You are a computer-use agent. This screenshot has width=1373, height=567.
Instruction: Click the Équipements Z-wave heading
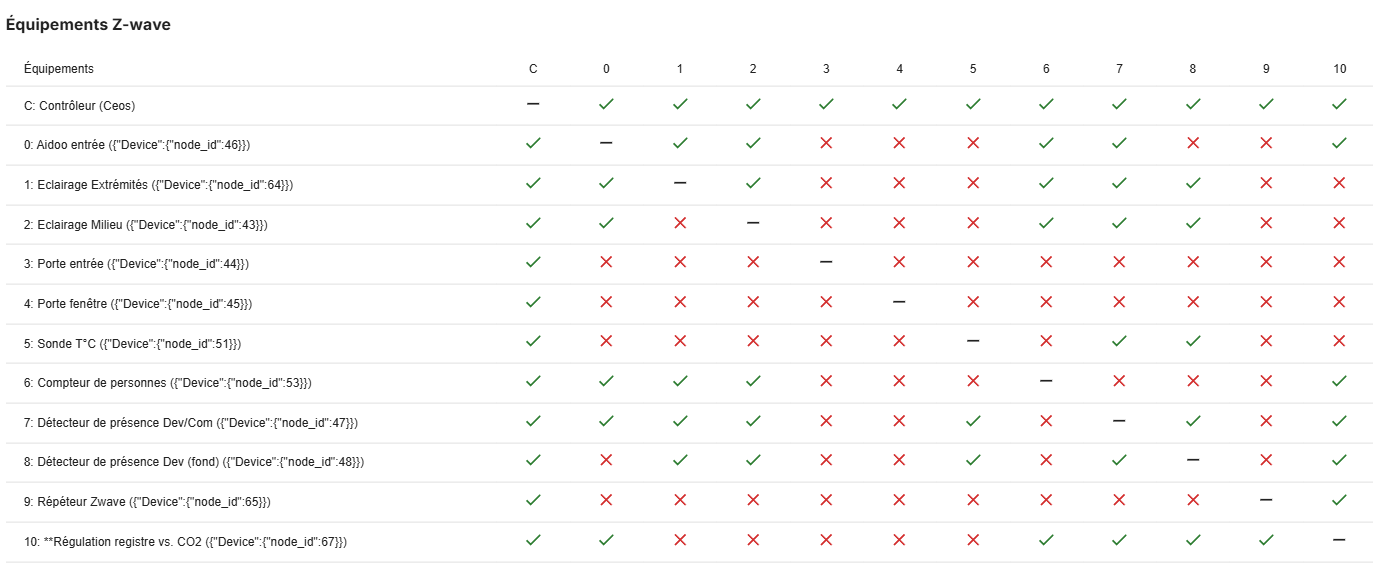pos(88,25)
